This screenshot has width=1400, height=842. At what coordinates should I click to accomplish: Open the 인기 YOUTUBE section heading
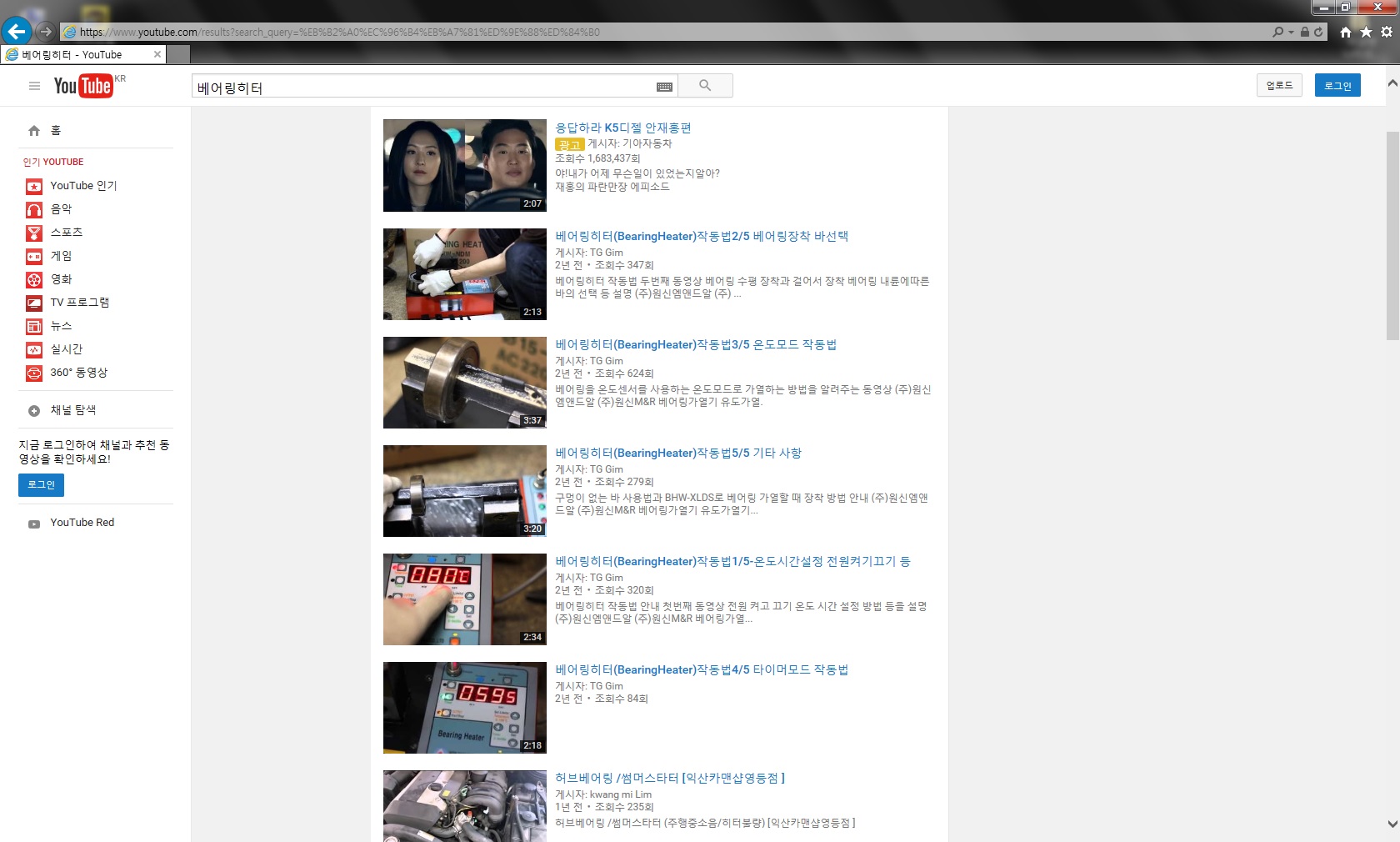[53, 162]
